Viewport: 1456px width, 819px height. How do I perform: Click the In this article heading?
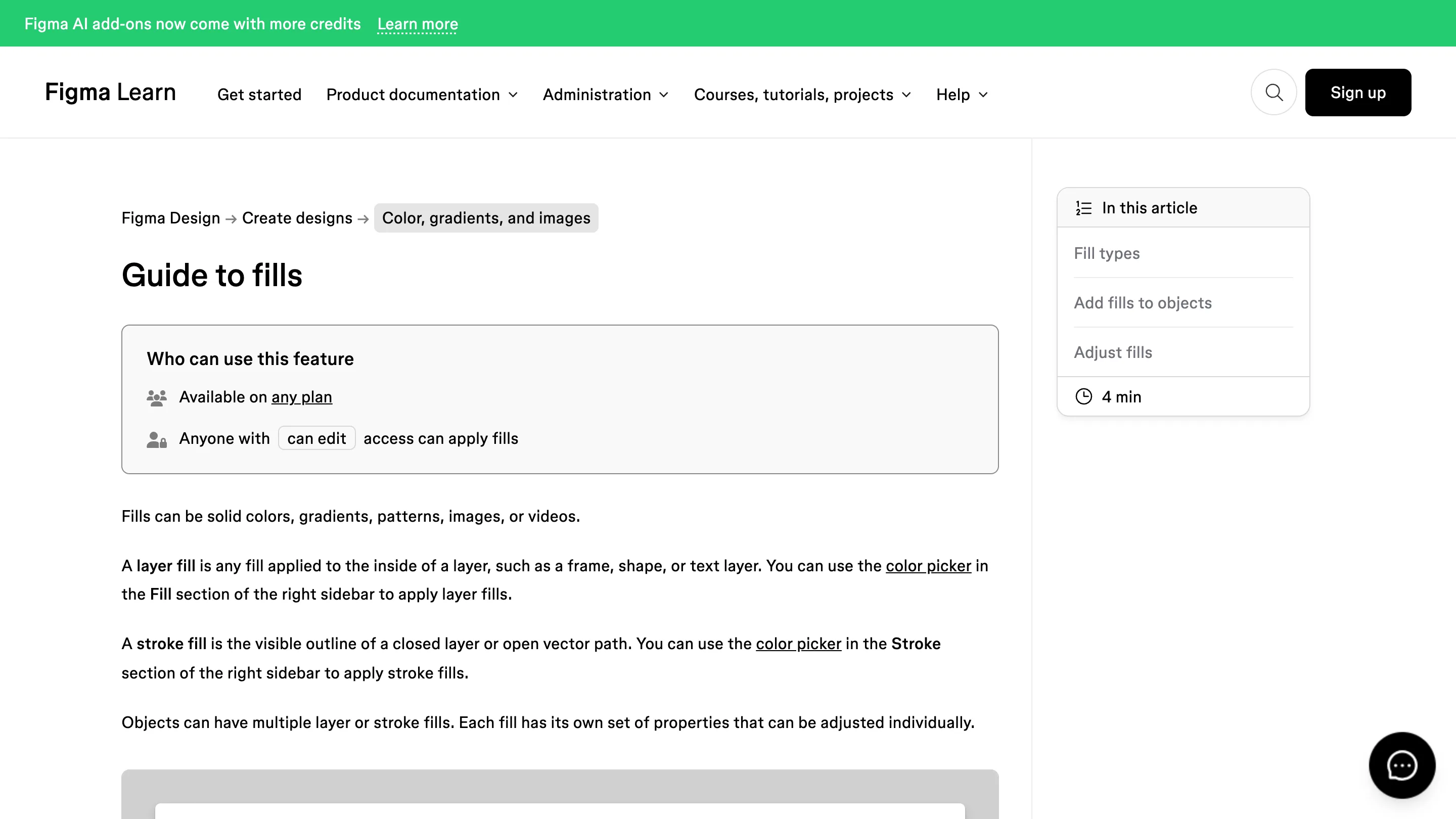pyautogui.click(x=1150, y=208)
